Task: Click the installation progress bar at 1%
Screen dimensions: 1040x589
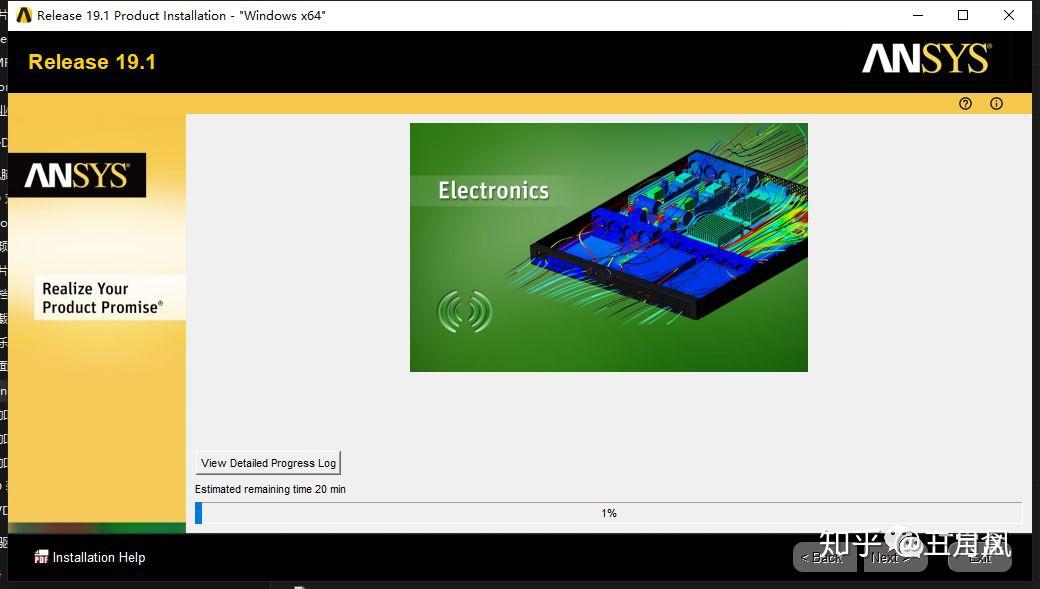Action: tap(608, 513)
